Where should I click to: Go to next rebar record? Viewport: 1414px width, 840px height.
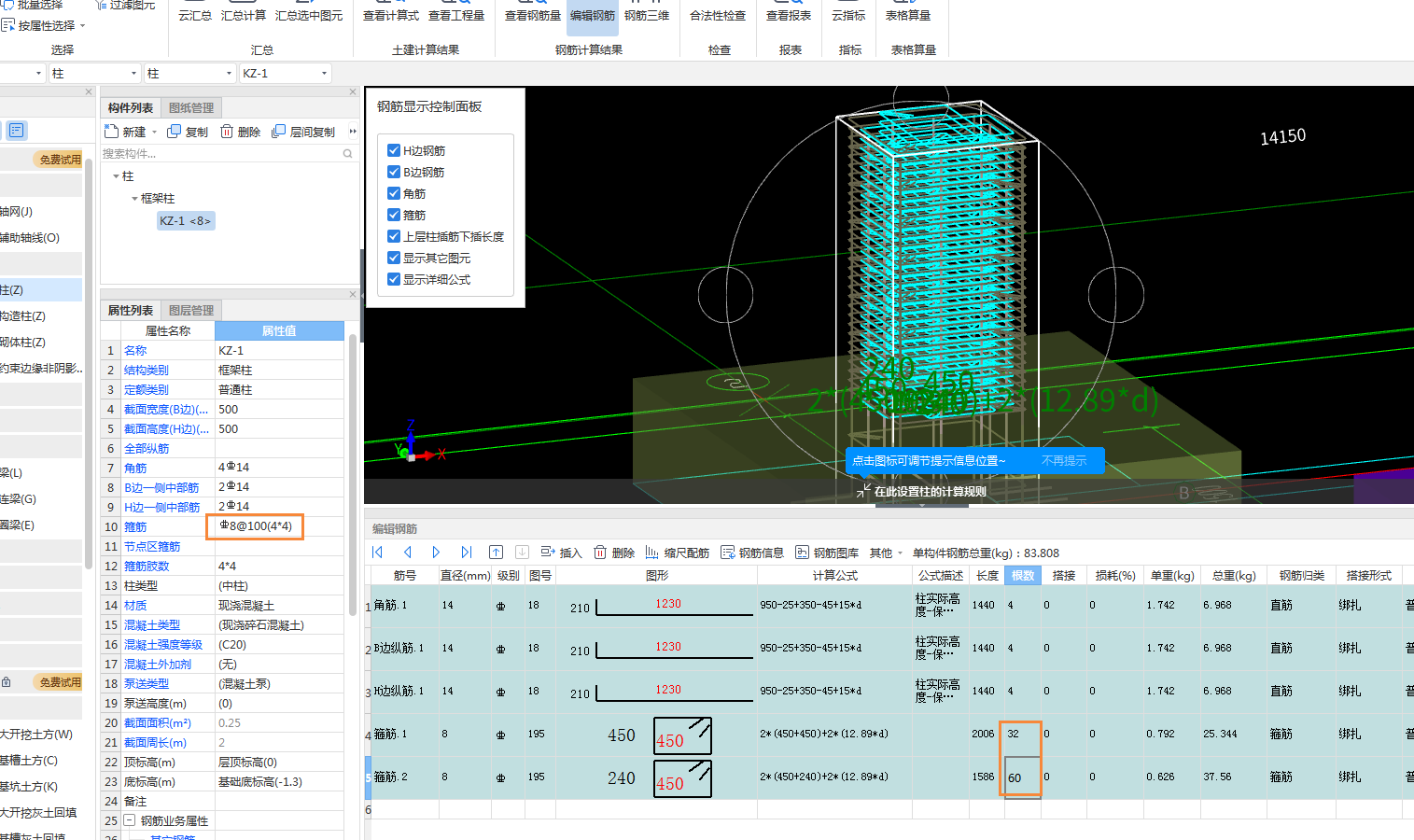click(x=436, y=553)
